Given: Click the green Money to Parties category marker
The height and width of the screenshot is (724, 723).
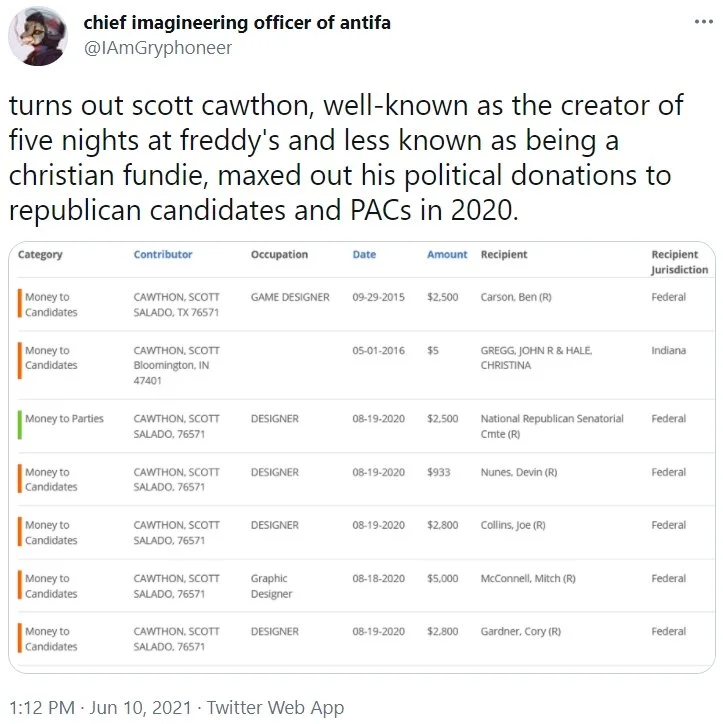Looking at the screenshot, I should pos(20,425).
